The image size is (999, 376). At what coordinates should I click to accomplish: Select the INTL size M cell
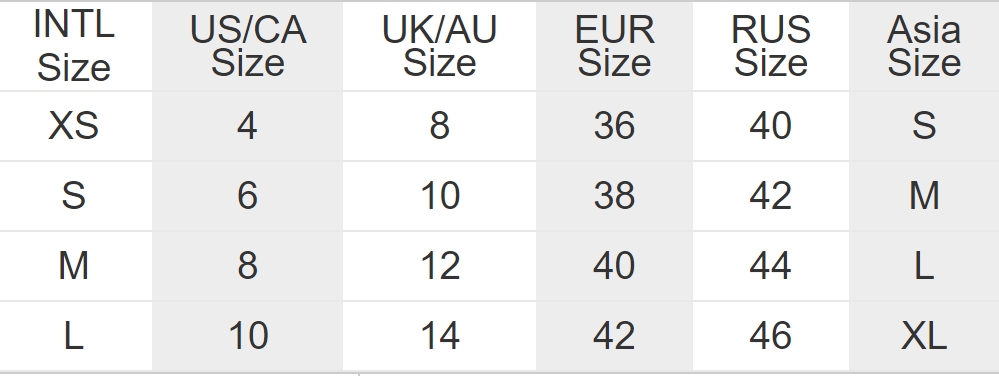click(x=74, y=266)
